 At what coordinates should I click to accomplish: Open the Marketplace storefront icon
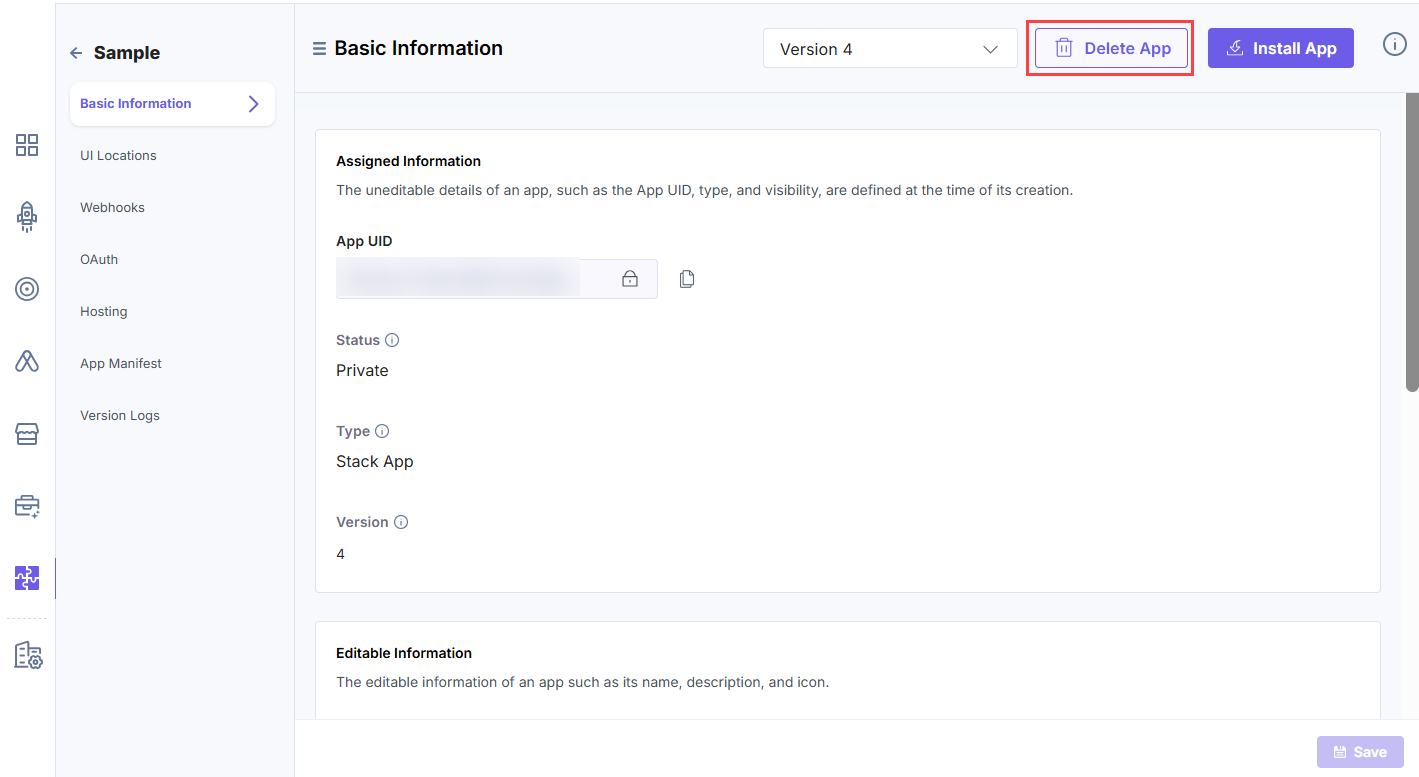point(27,434)
